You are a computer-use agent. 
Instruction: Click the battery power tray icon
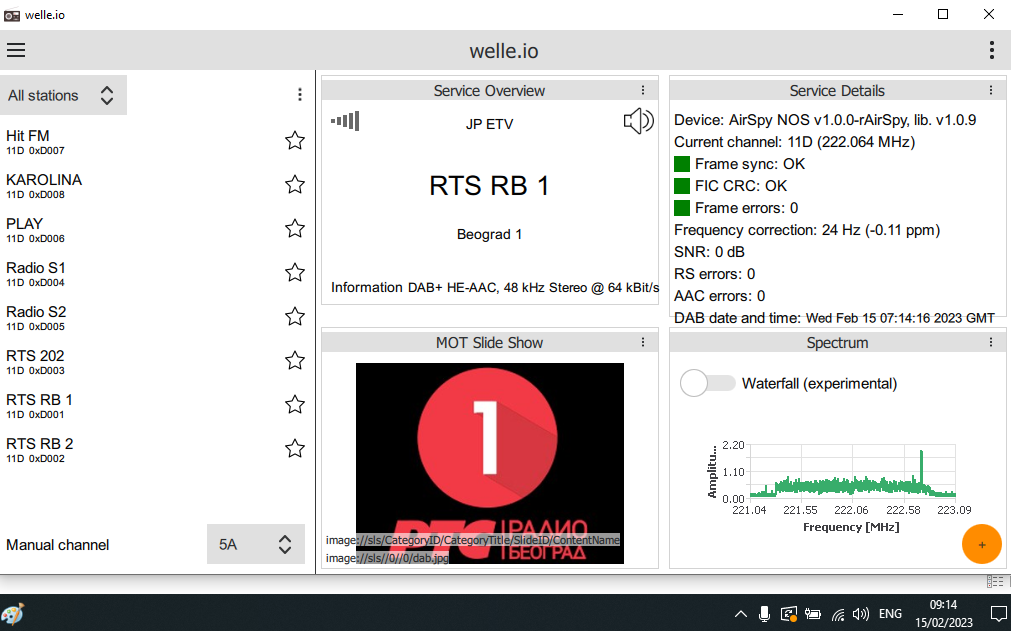813,614
